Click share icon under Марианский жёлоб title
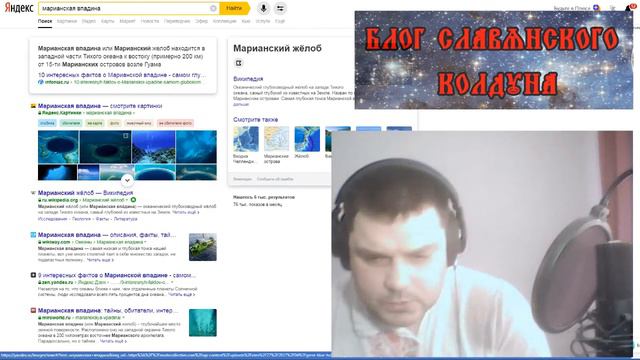 pos(238,63)
